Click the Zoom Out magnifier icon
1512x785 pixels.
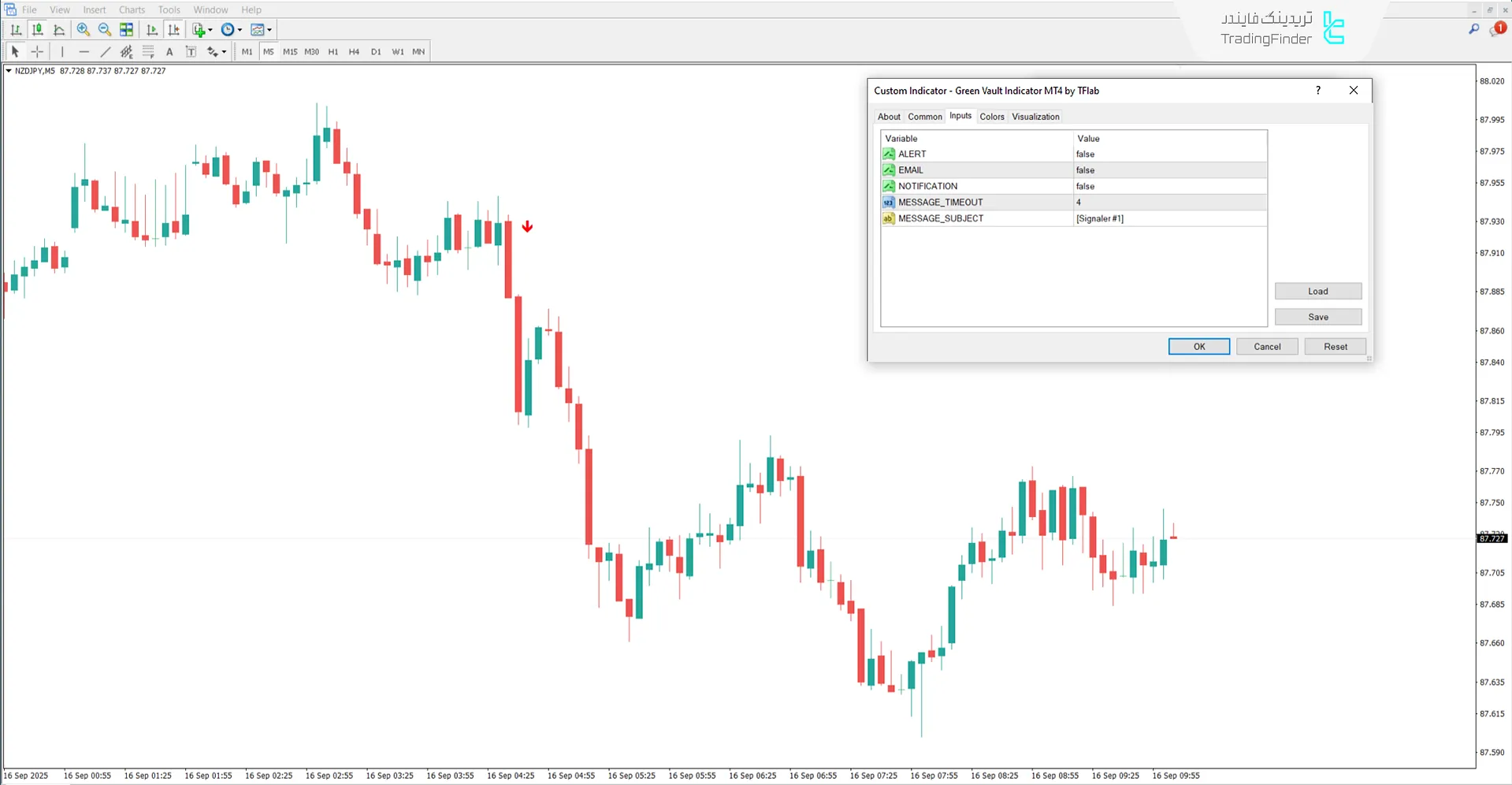pyautogui.click(x=104, y=30)
